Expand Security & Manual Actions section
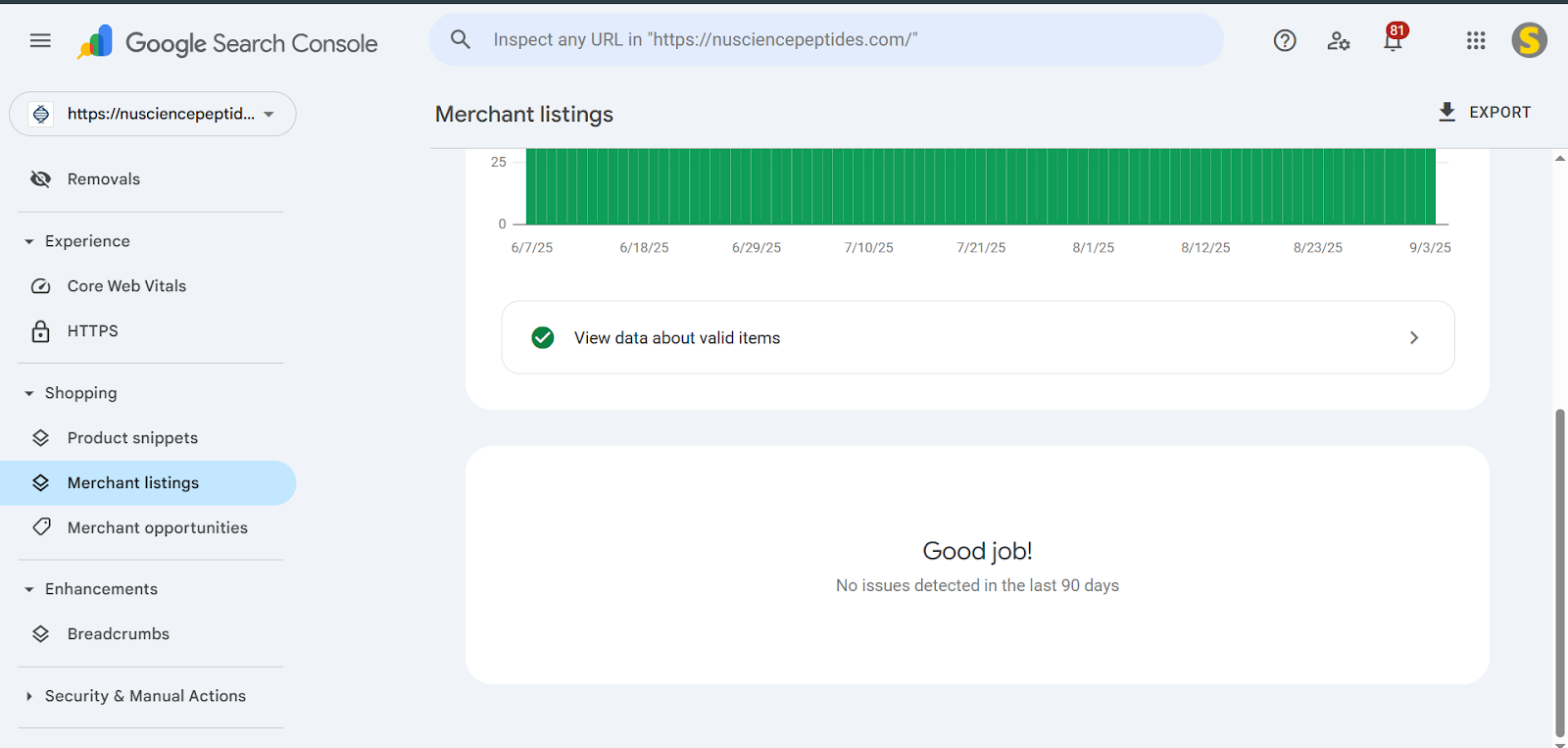The width and height of the screenshot is (1568, 748). (29, 696)
